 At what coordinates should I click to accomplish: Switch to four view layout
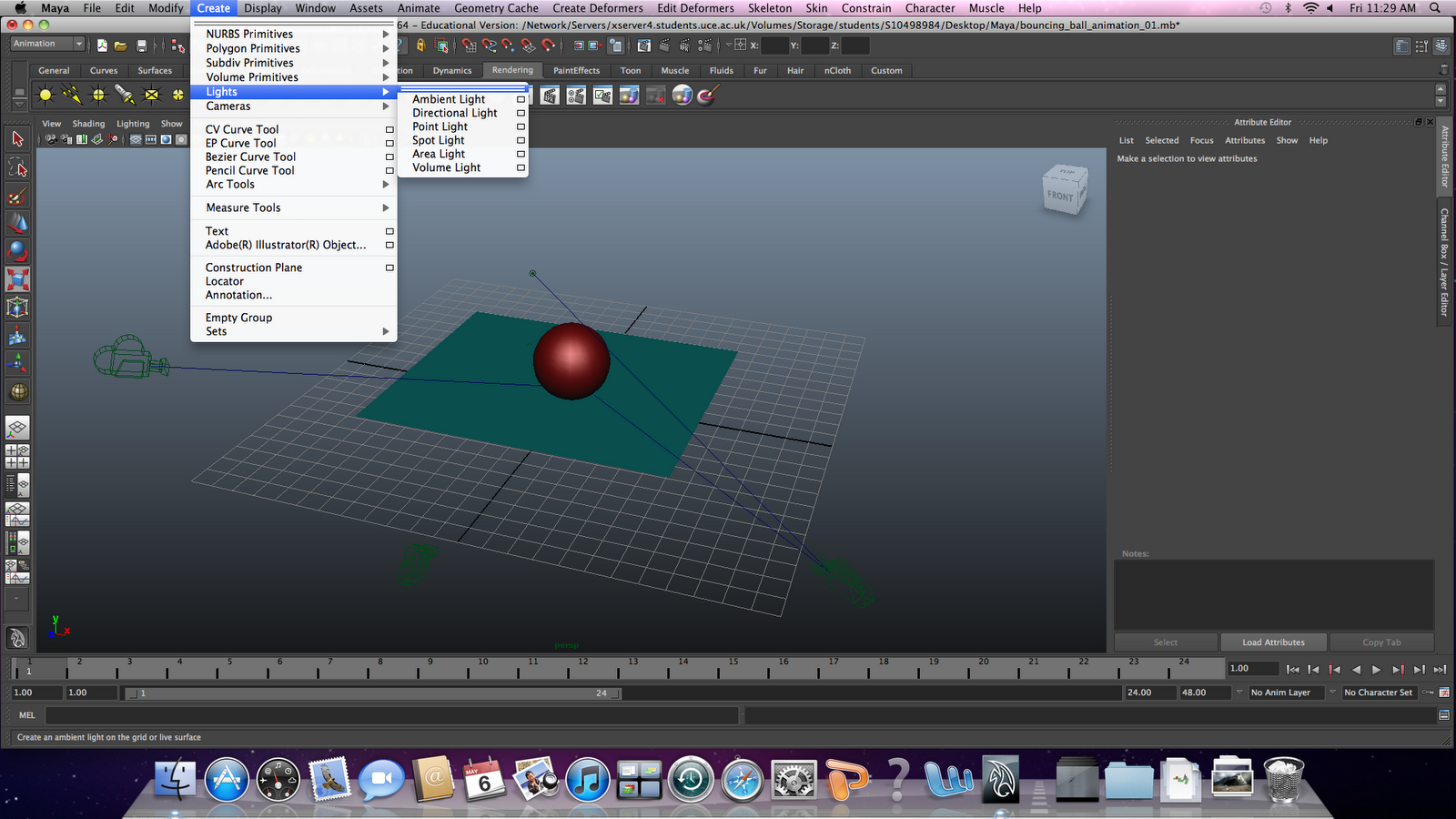pos(17,456)
